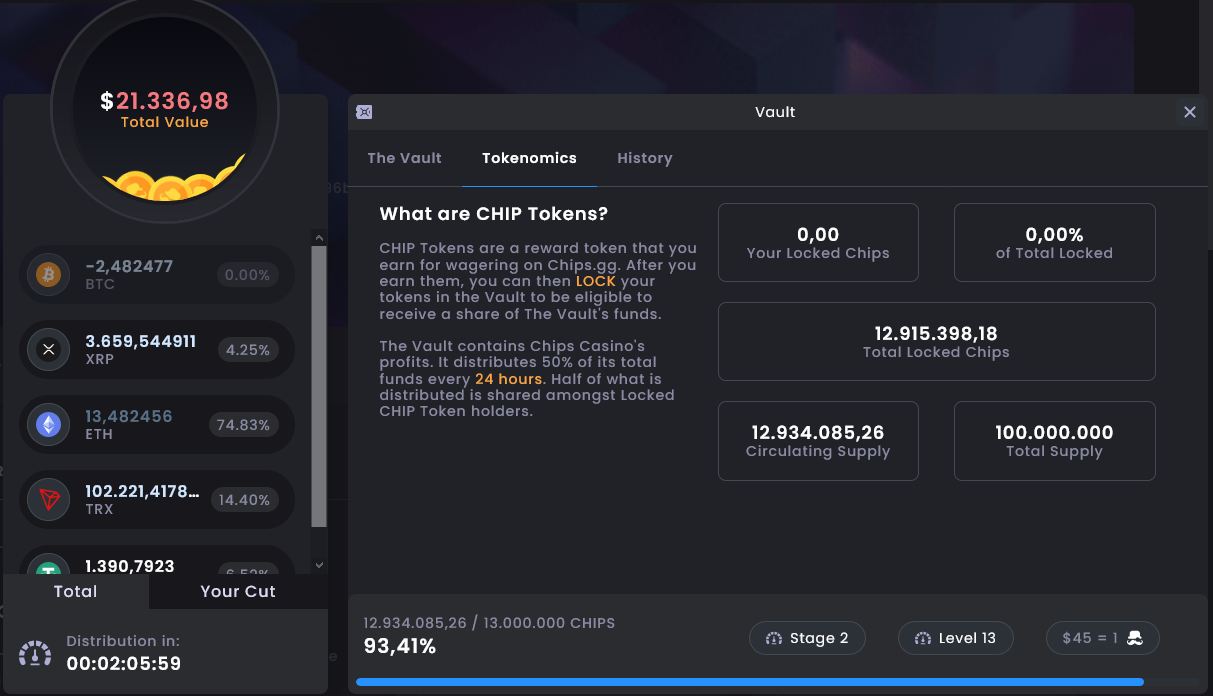
Task: Click the orange 24 hours text
Action: click(509, 380)
